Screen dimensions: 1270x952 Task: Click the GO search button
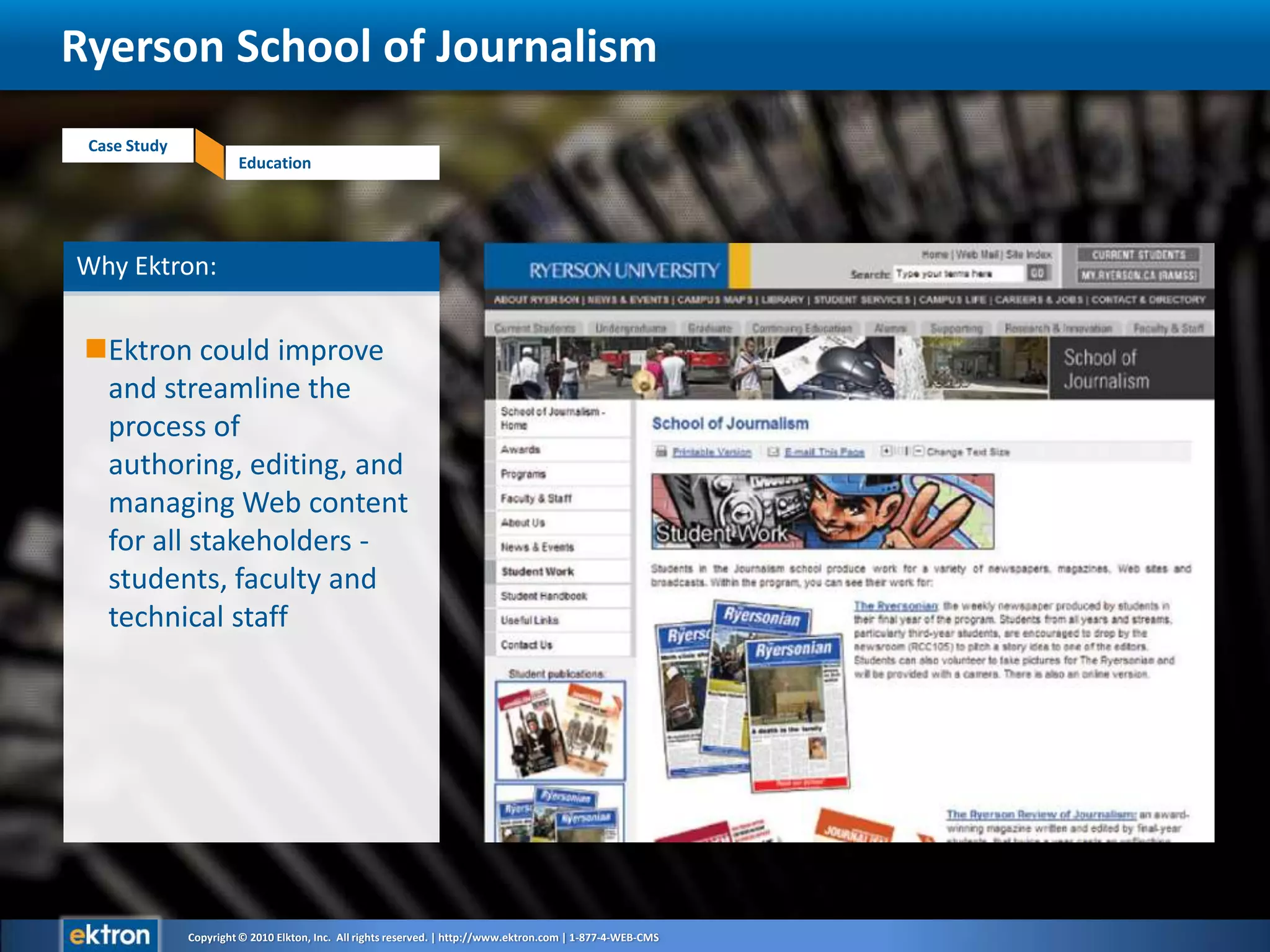[1038, 273]
